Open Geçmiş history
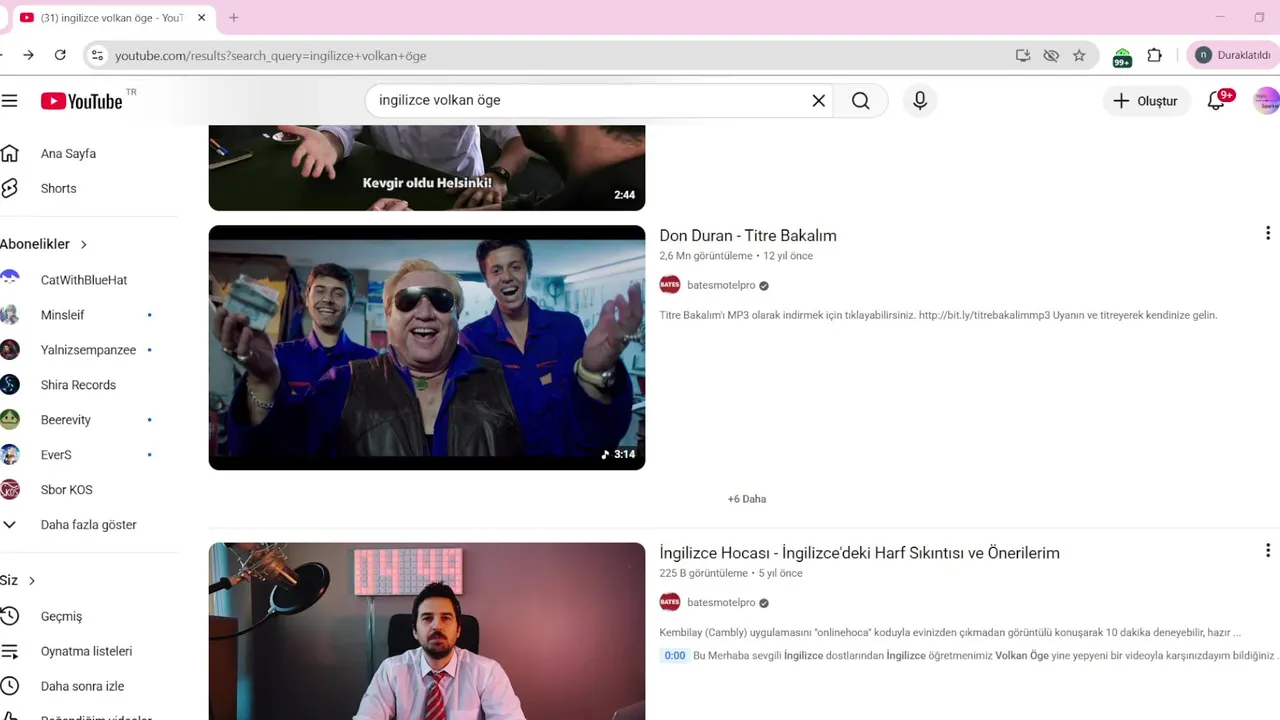Image resolution: width=1280 pixels, height=720 pixels. pyautogui.click(x=61, y=616)
